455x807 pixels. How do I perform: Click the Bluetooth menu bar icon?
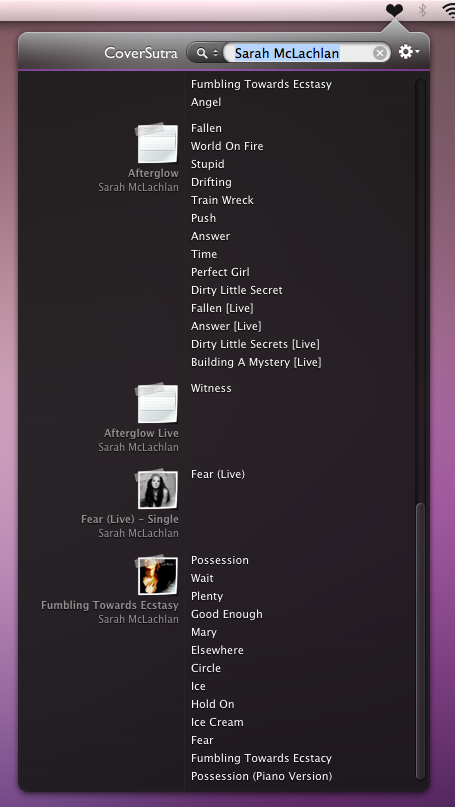click(423, 10)
